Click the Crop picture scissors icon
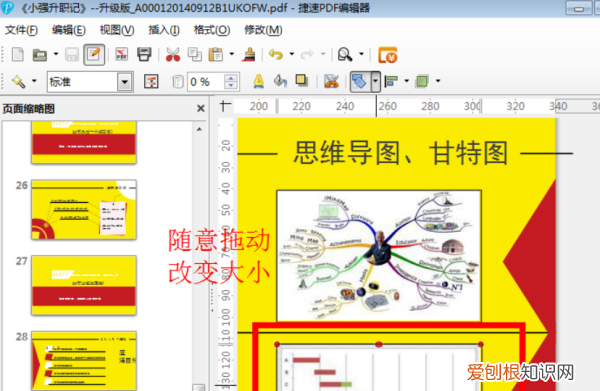This screenshot has width=600, height=391. (331, 81)
